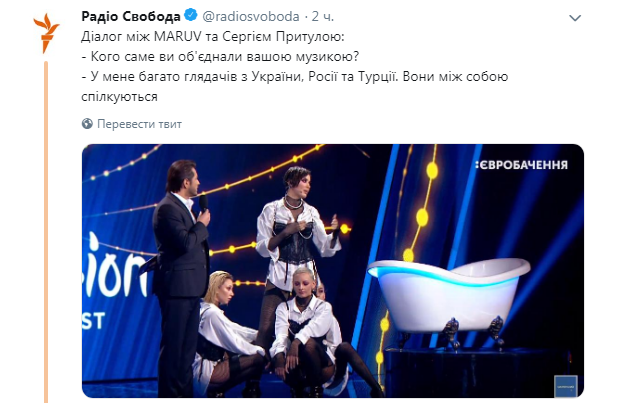Open the Радіо Свобода torch avatar

click(x=46, y=34)
